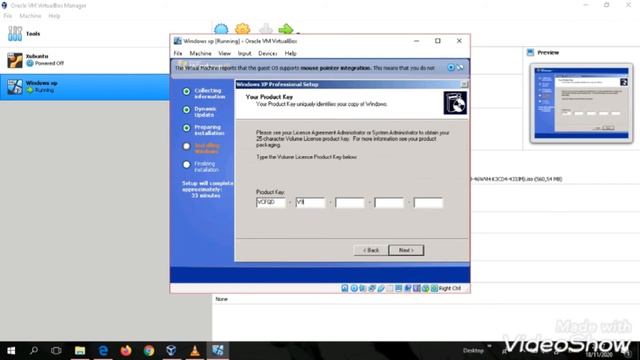The image size is (640, 360).
Task: Click the recording status bar icon
Action: tap(408, 288)
